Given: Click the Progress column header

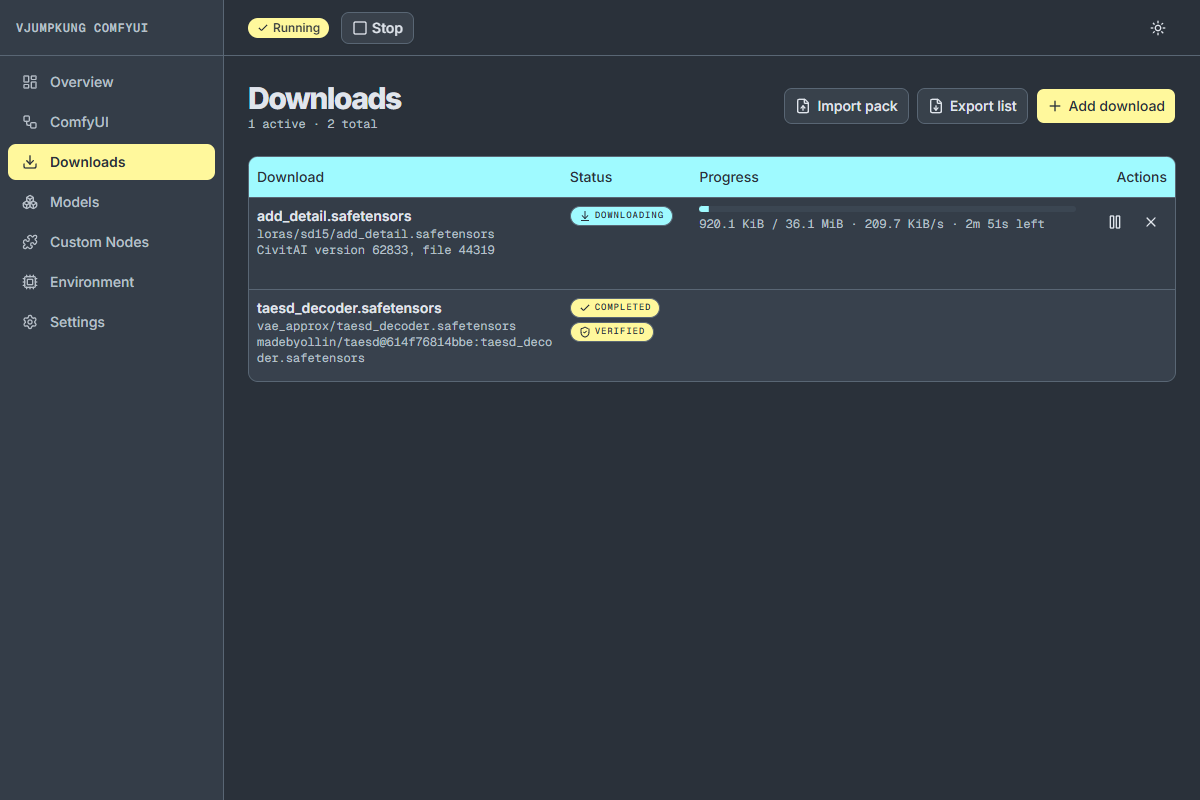Looking at the screenshot, I should coord(729,177).
